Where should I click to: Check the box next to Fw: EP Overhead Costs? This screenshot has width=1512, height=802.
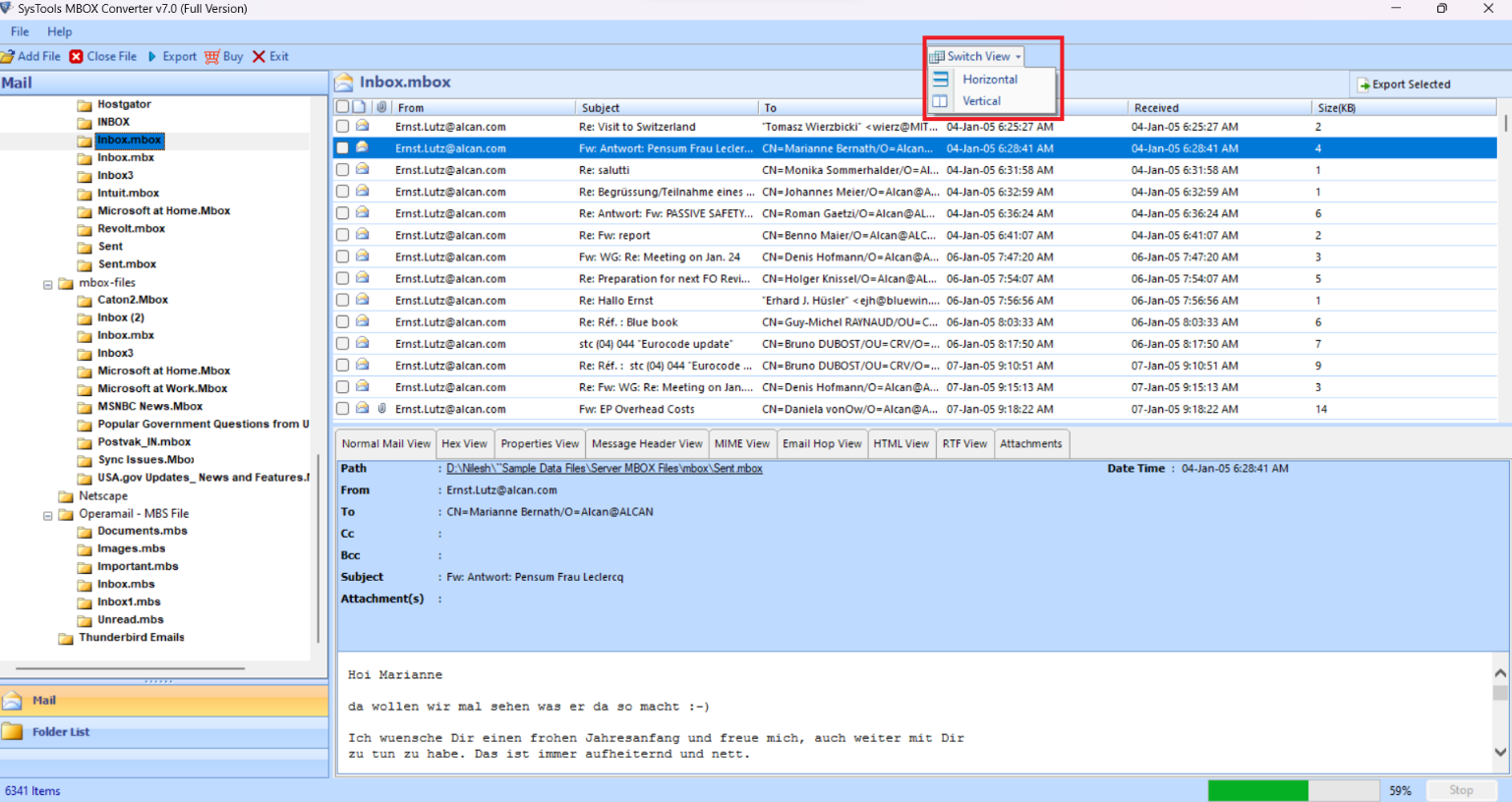tap(342, 408)
